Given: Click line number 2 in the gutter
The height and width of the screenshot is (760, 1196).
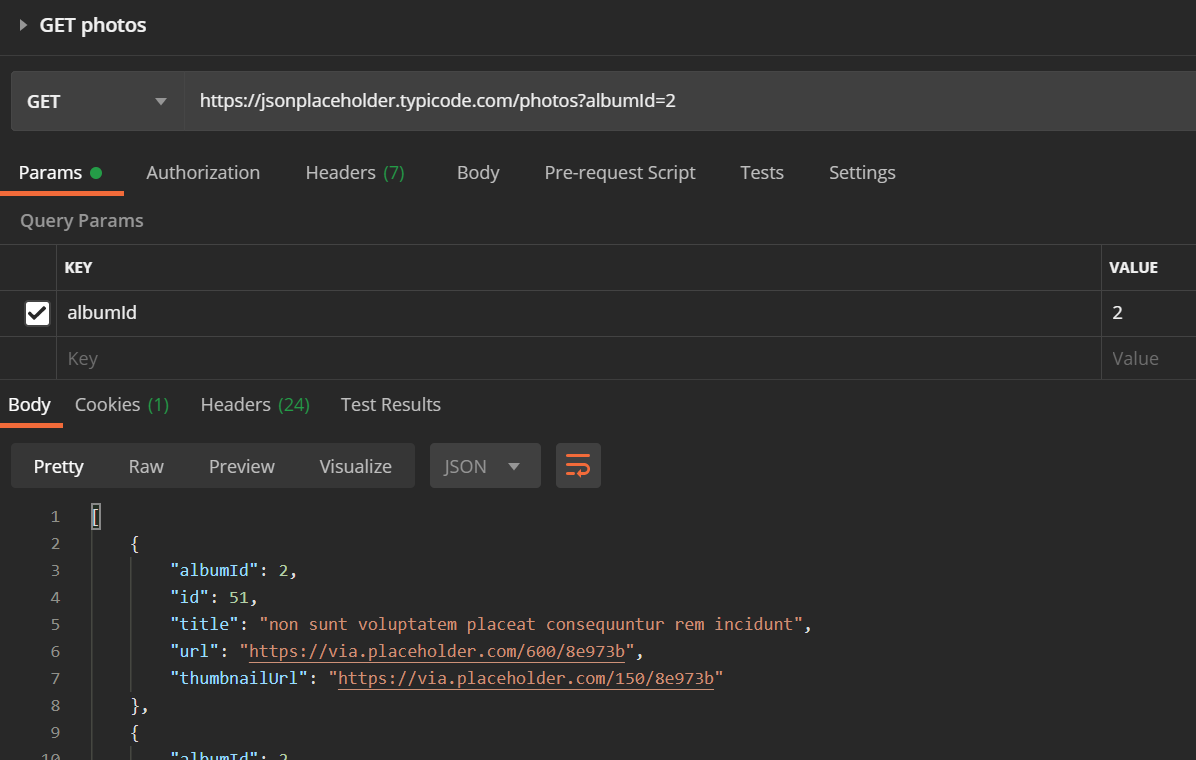Looking at the screenshot, I should [56, 544].
